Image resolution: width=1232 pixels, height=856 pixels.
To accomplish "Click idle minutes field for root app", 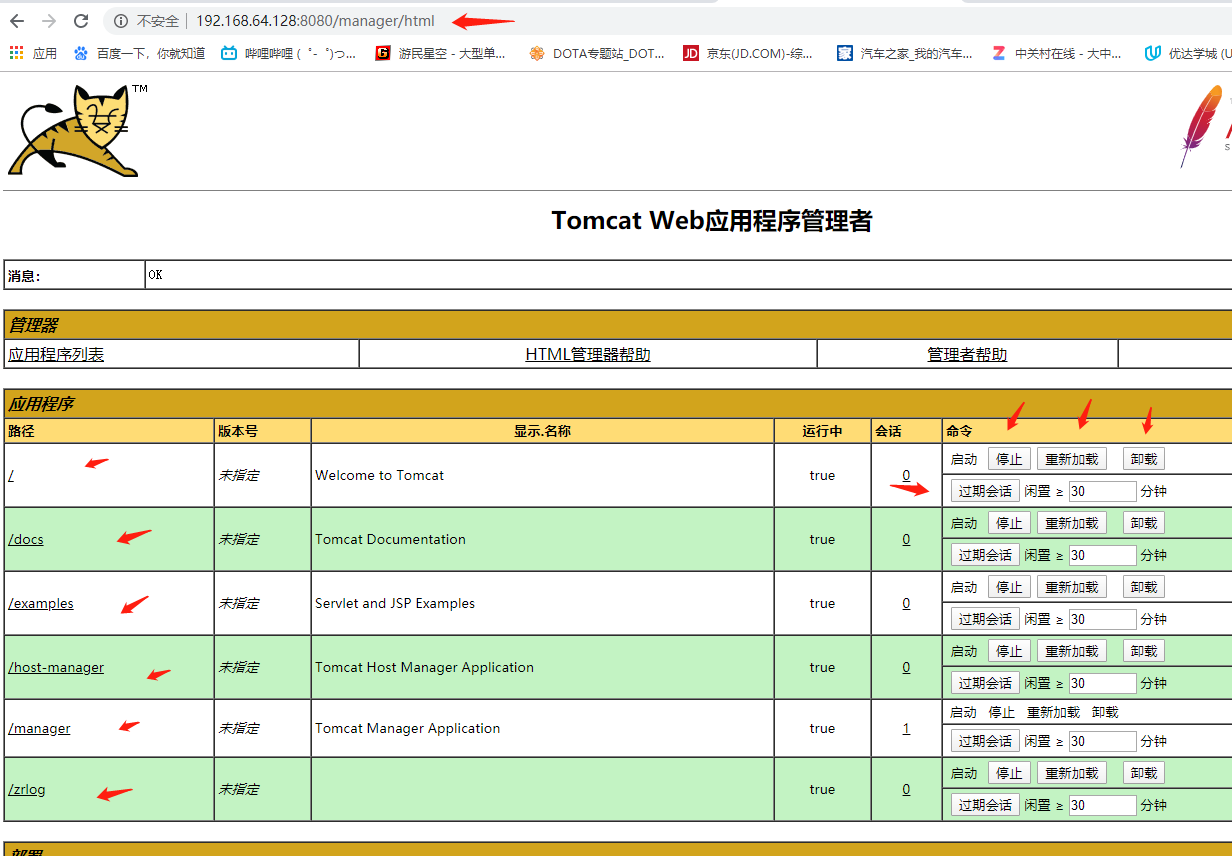I will [1103, 491].
